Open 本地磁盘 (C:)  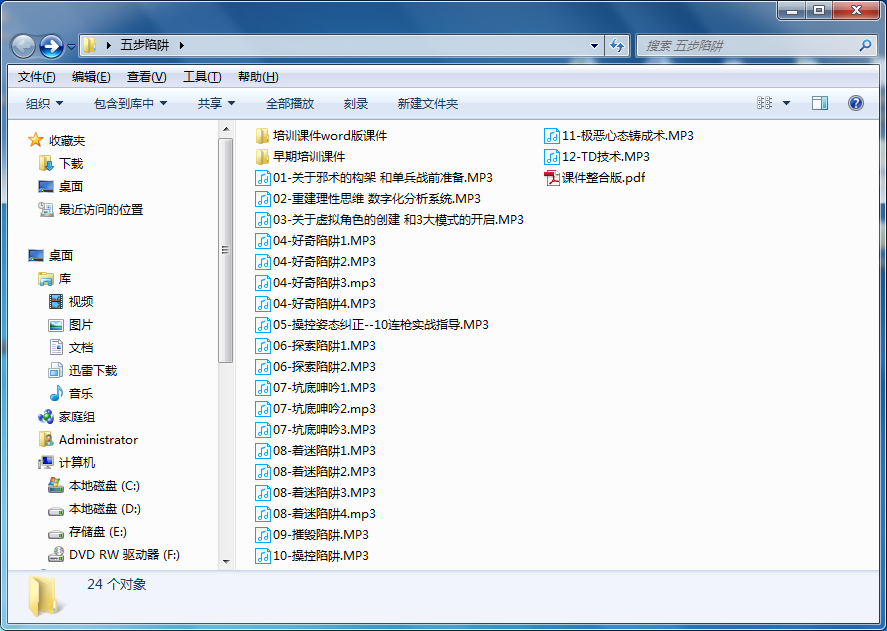point(94,486)
